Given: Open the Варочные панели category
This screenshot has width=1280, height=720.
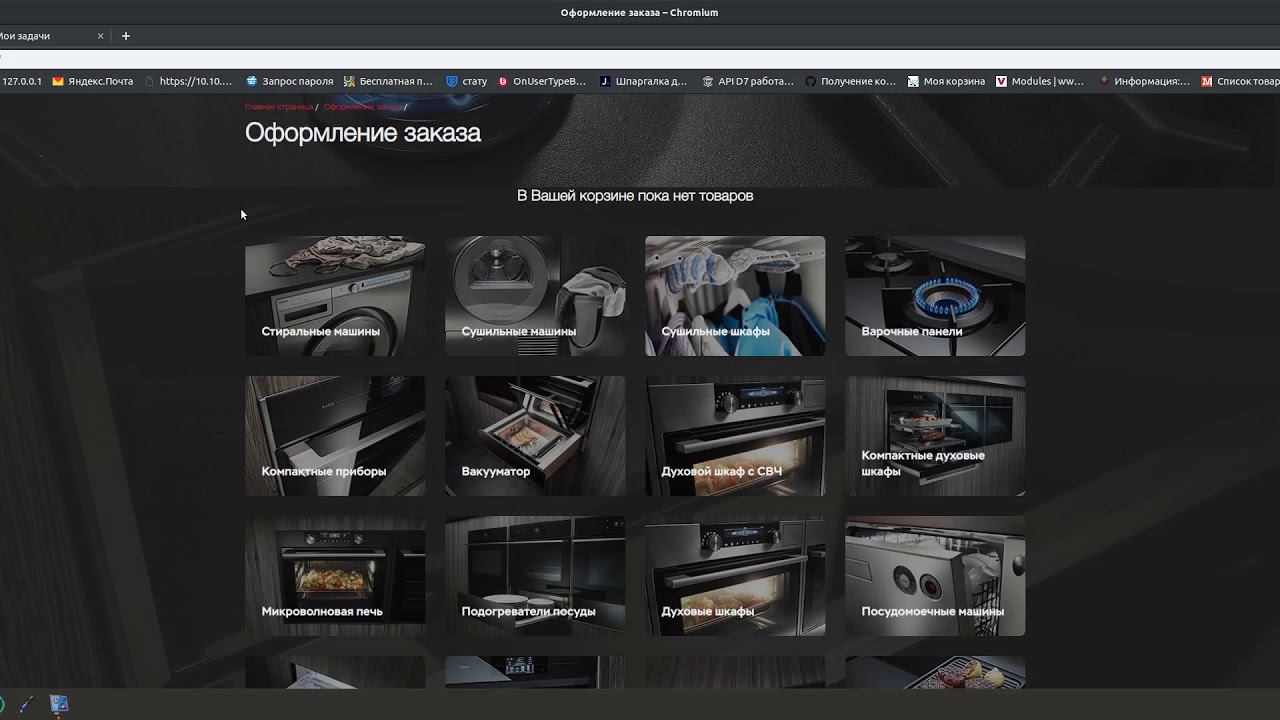Looking at the screenshot, I should pos(935,296).
